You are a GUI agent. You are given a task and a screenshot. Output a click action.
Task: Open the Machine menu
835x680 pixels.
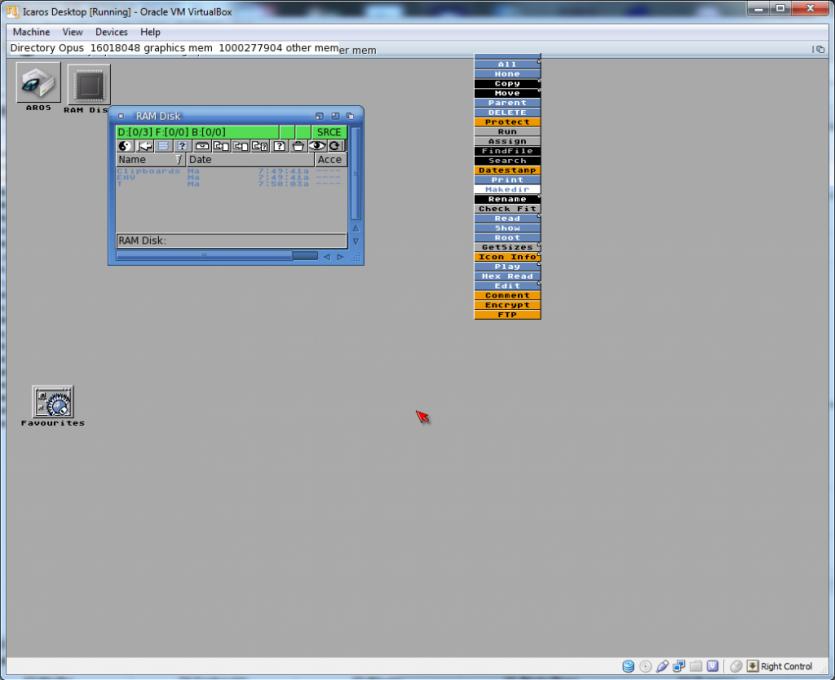tap(31, 32)
